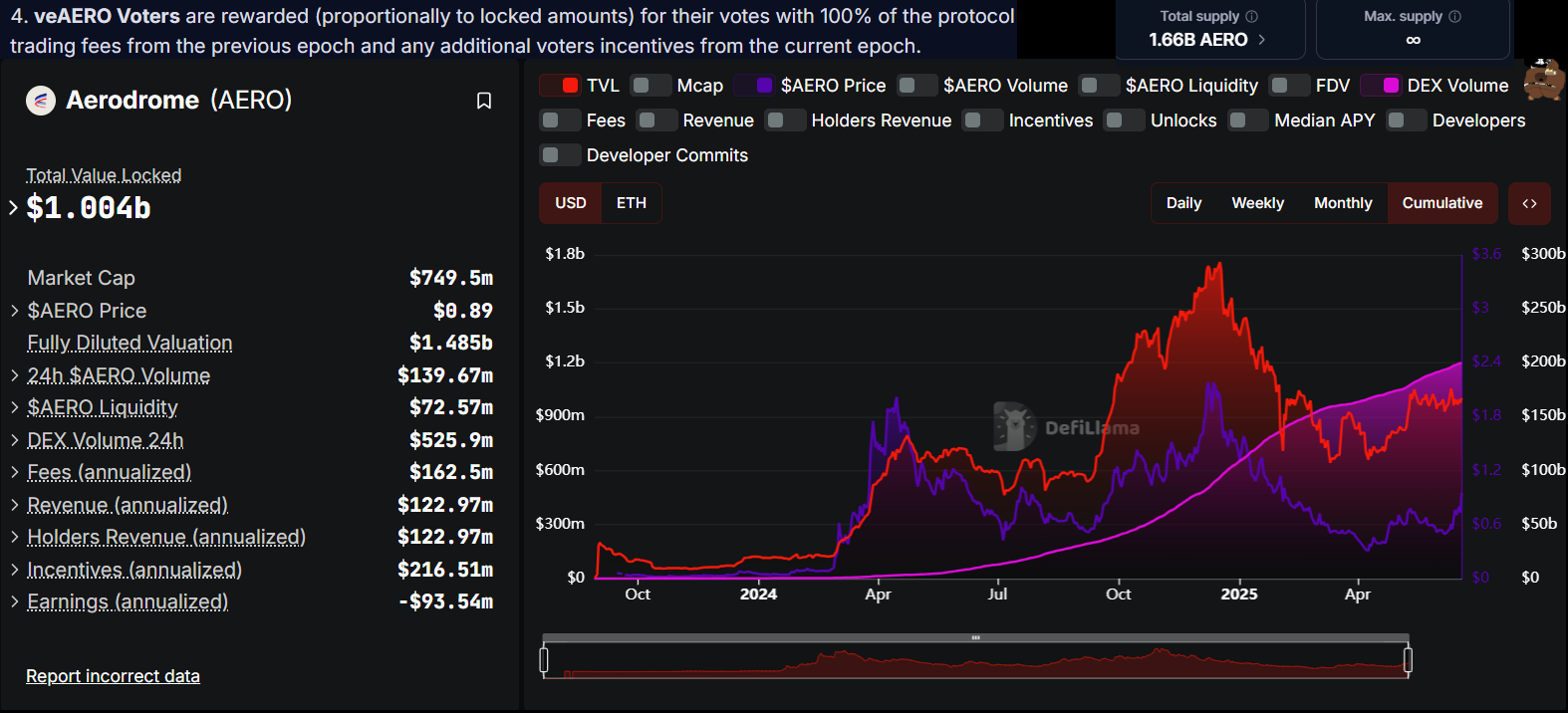Viewport: 1568px width, 713px height.
Task: Switch chart denomination to ETH
Action: click(632, 203)
